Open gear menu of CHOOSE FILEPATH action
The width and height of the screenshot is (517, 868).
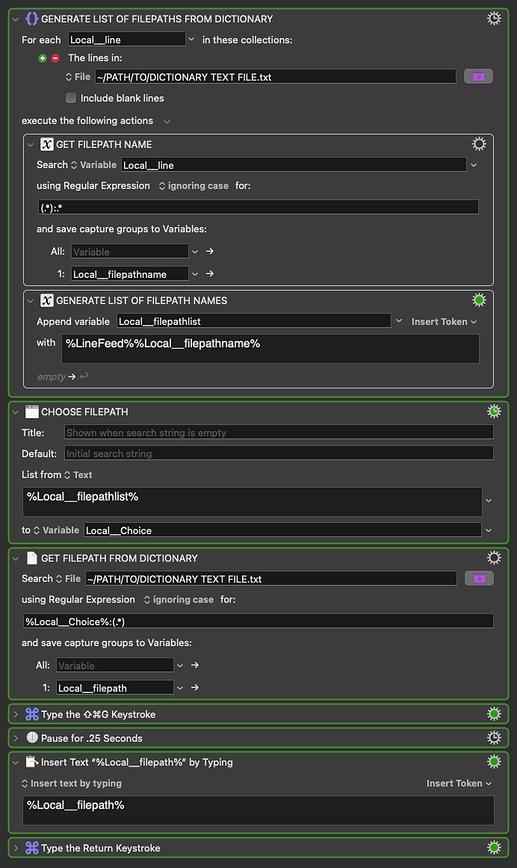494,411
